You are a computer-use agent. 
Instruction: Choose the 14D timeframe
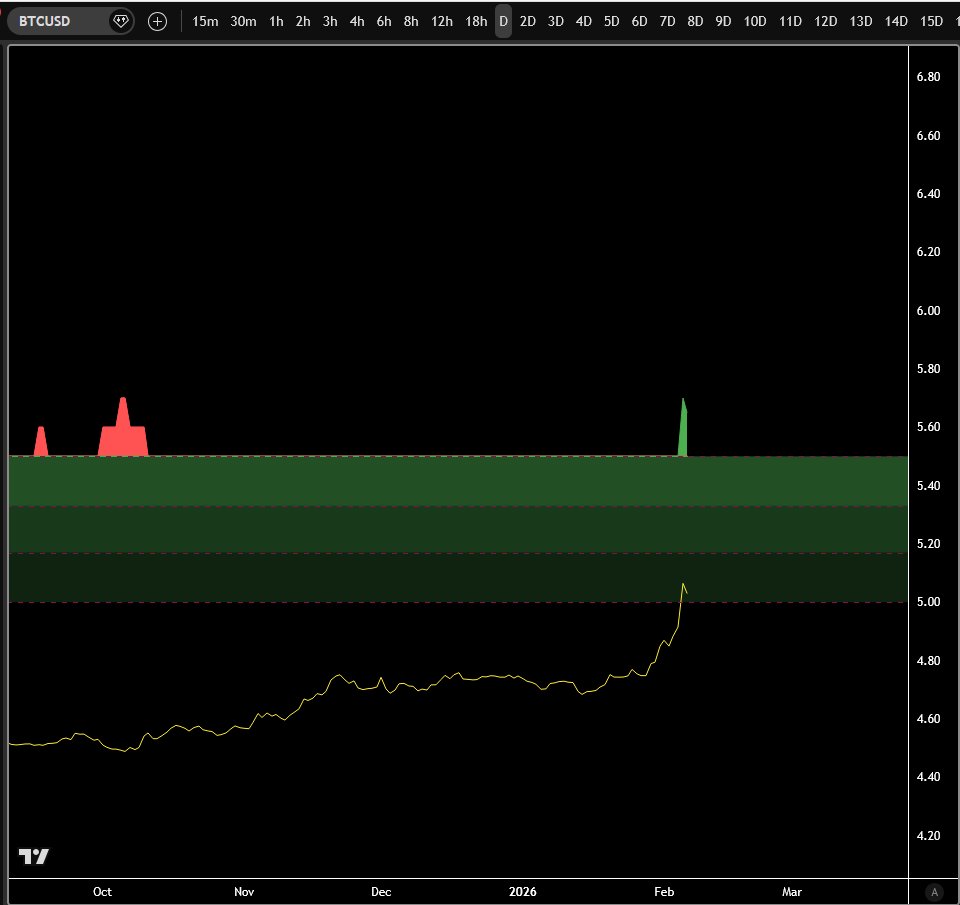click(x=896, y=21)
